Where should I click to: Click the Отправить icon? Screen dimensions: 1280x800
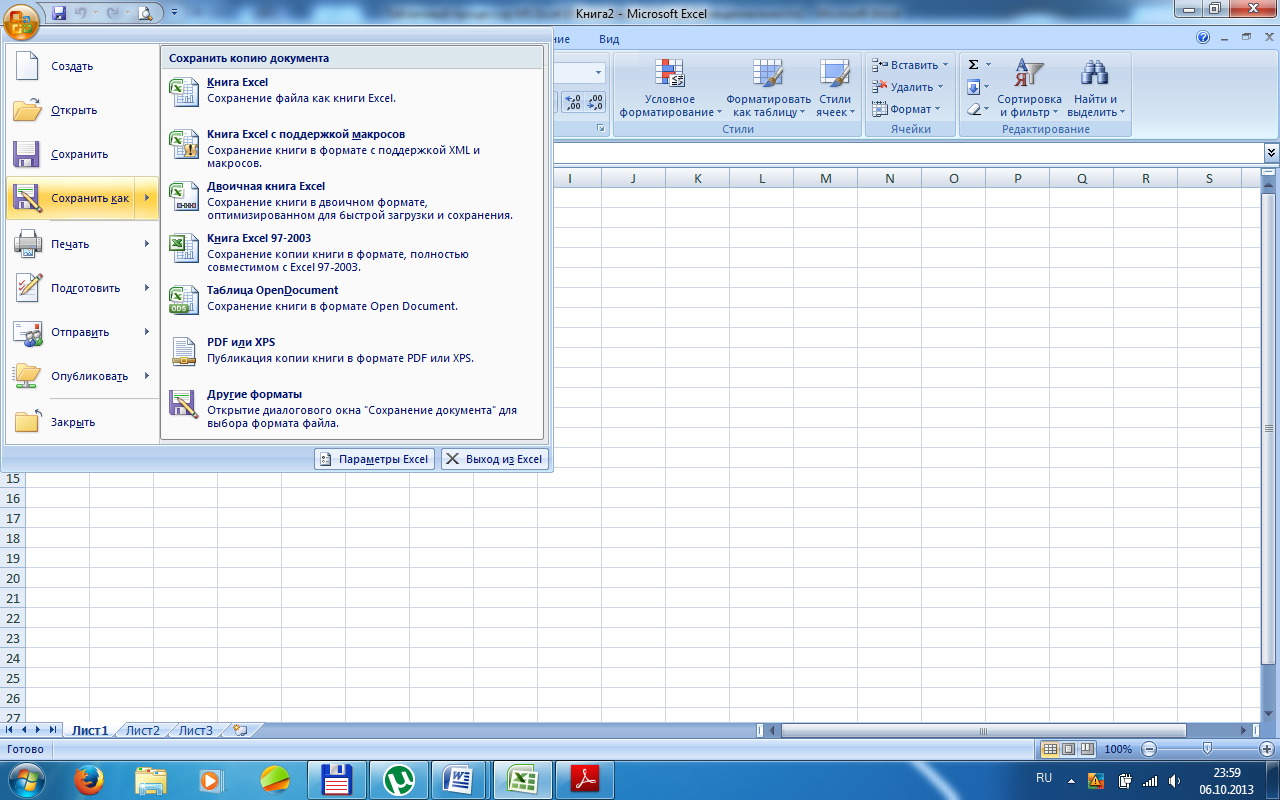click(x=27, y=332)
